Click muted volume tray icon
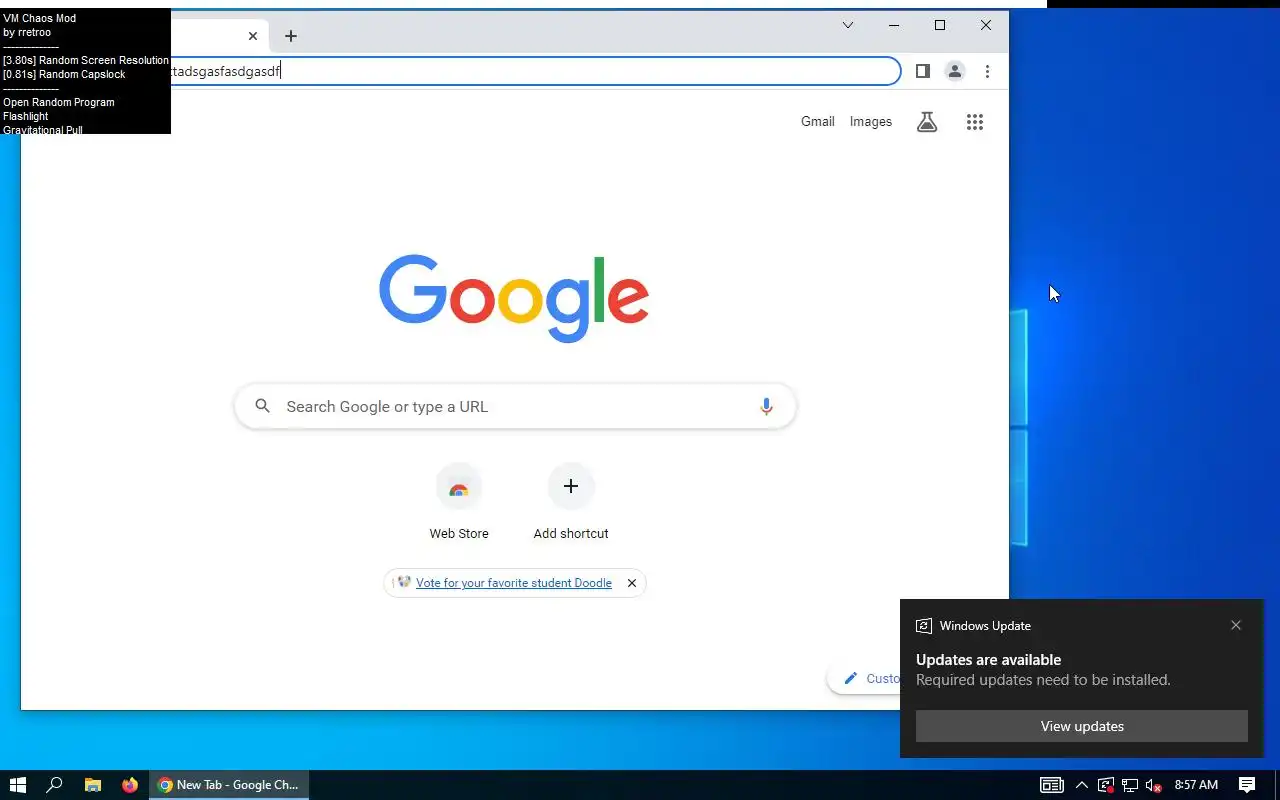This screenshot has width=1280, height=800. [1154, 785]
